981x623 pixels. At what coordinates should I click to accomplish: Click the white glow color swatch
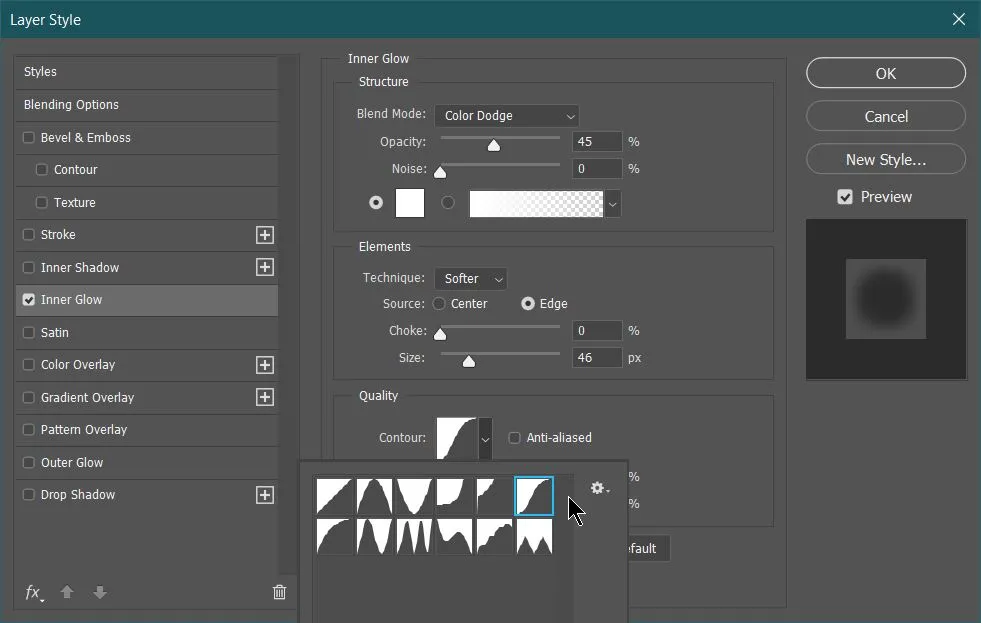pyautogui.click(x=410, y=203)
